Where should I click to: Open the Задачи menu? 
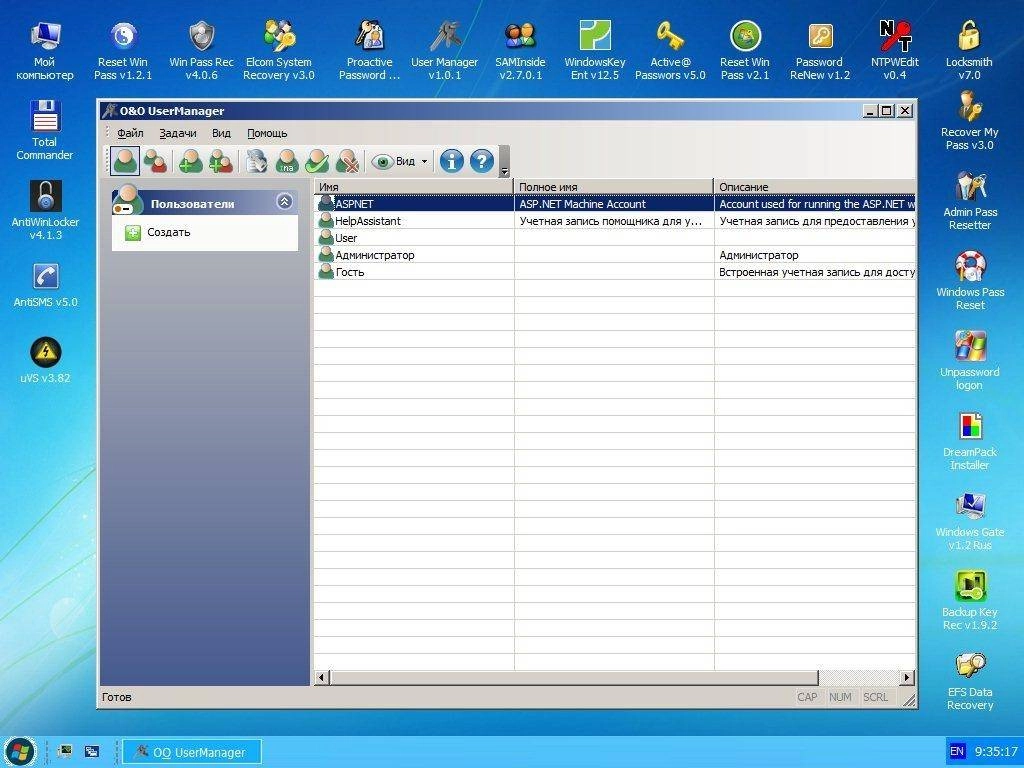(x=178, y=133)
